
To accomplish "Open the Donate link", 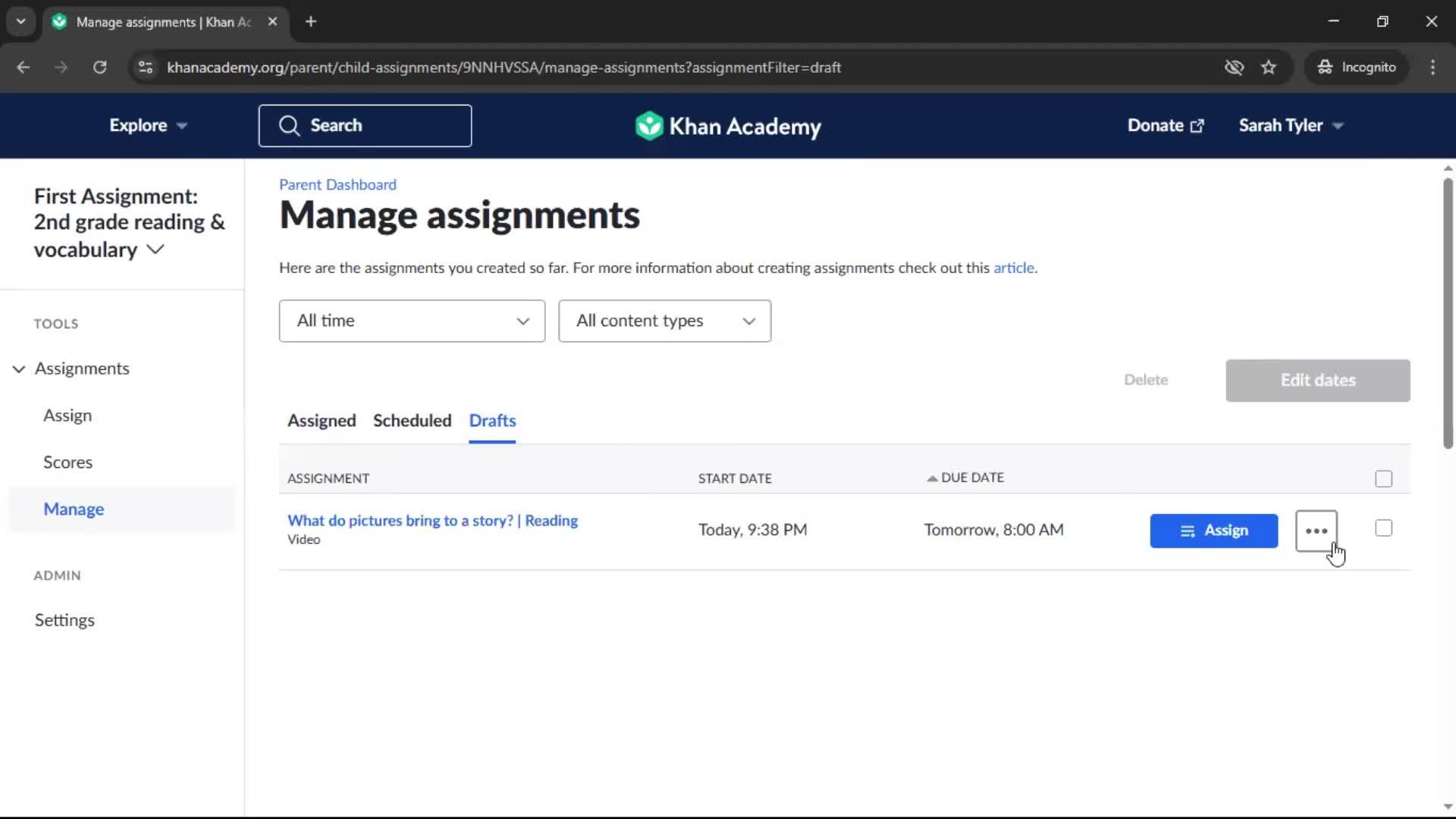I will 1166,125.
